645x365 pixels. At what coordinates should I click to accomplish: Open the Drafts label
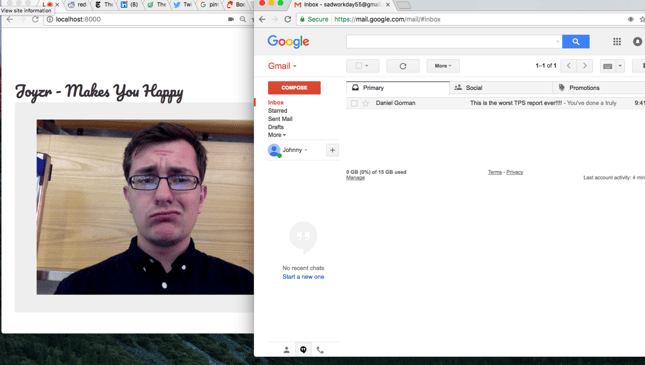pyautogui.click(x=276, y=127)
